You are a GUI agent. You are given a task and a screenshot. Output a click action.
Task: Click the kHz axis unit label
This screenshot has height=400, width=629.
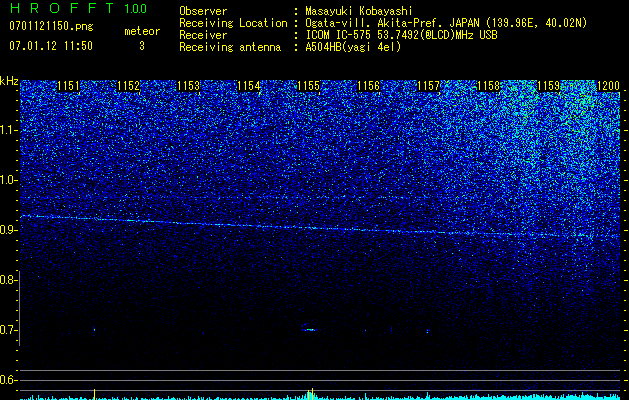[9, 81]
